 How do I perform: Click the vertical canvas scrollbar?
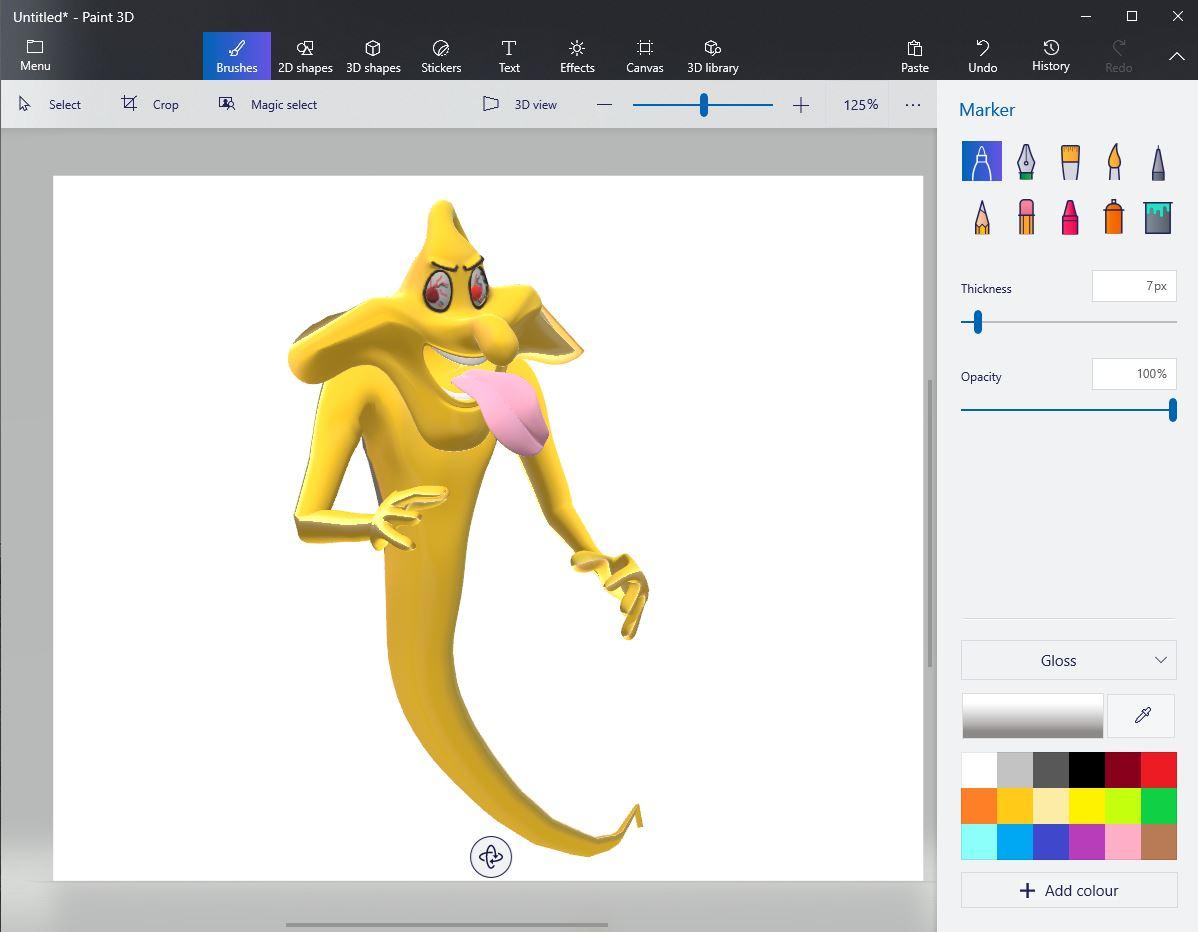click(930, 523)
